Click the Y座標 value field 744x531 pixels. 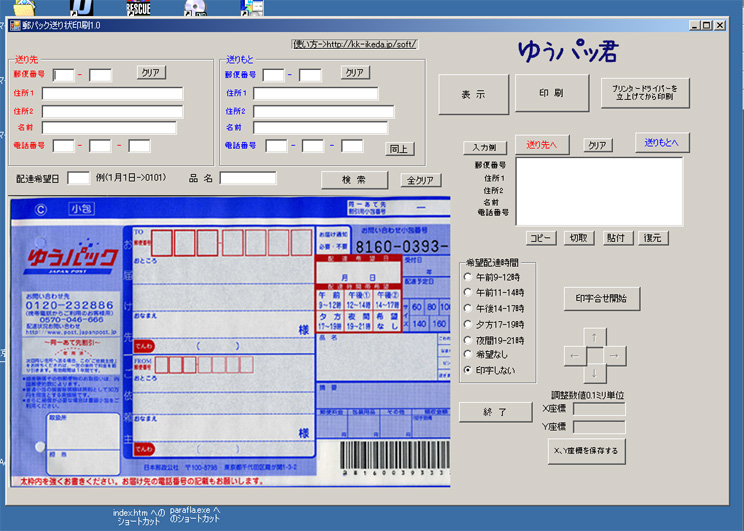(x=599, y=427)
